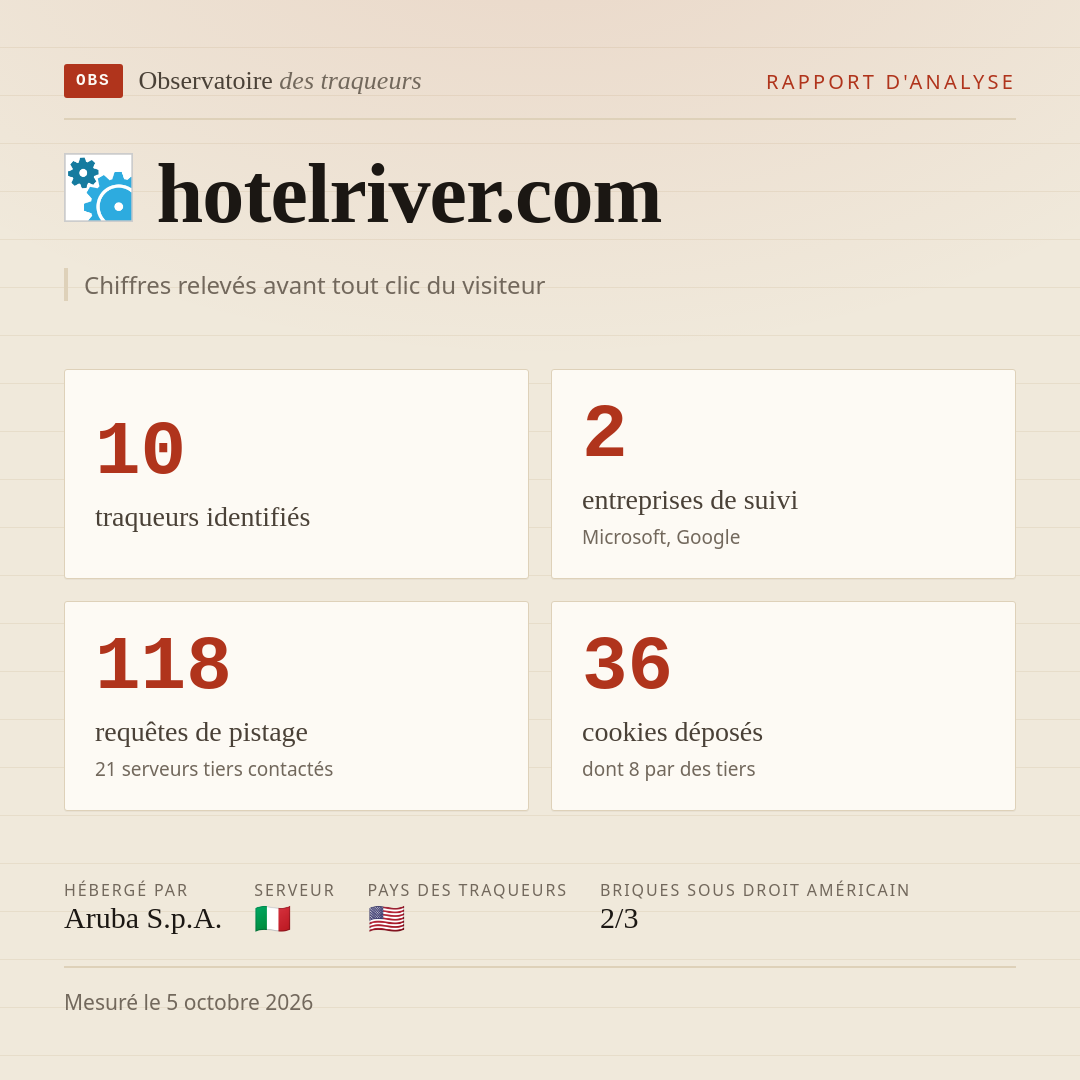This screenshot has width=1080, height=1080.
Task: Click 'Mesuré le 5 octobre 2026'
Action: click(188, 1002)
